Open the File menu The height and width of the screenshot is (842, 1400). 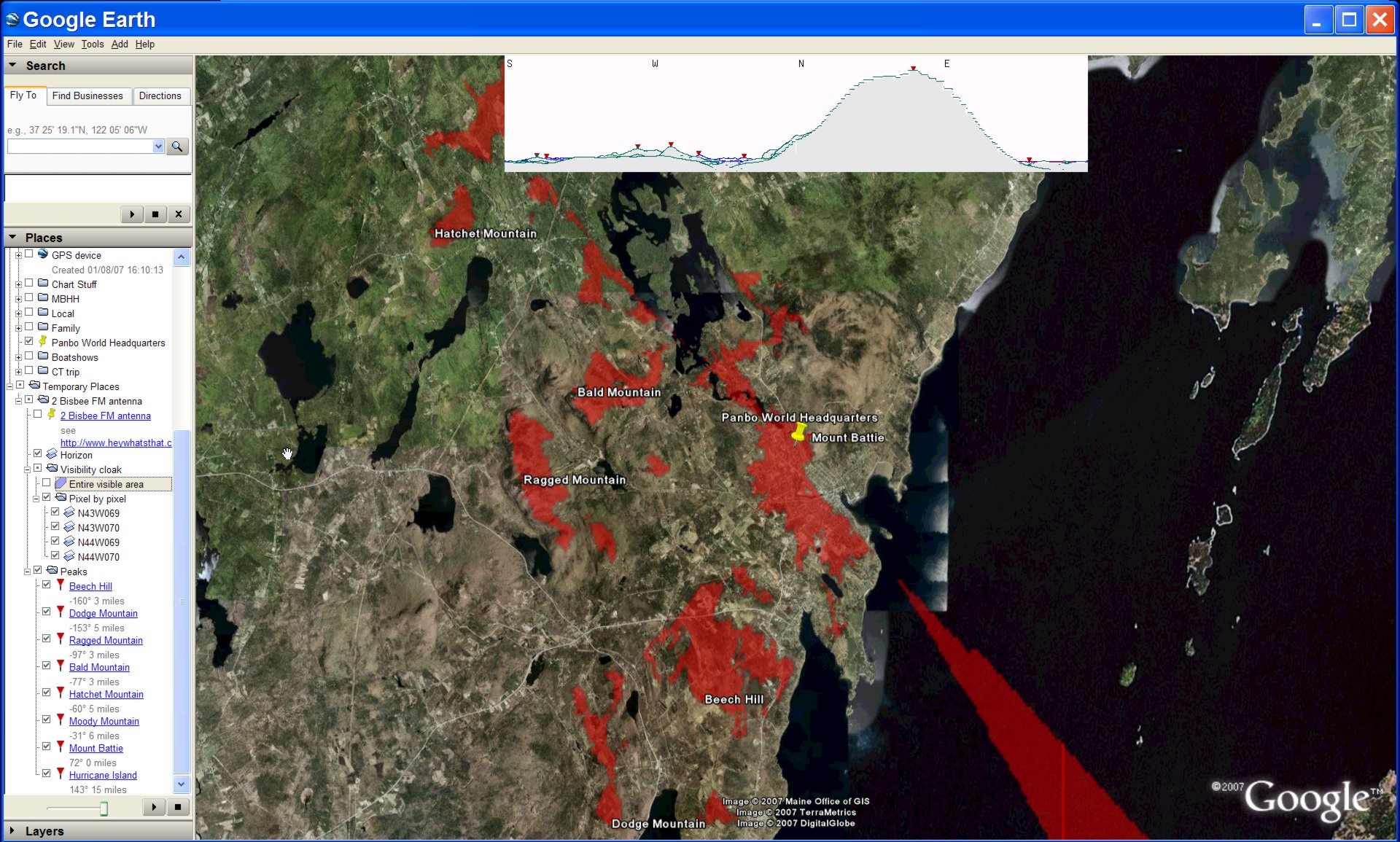coord(15,44)
